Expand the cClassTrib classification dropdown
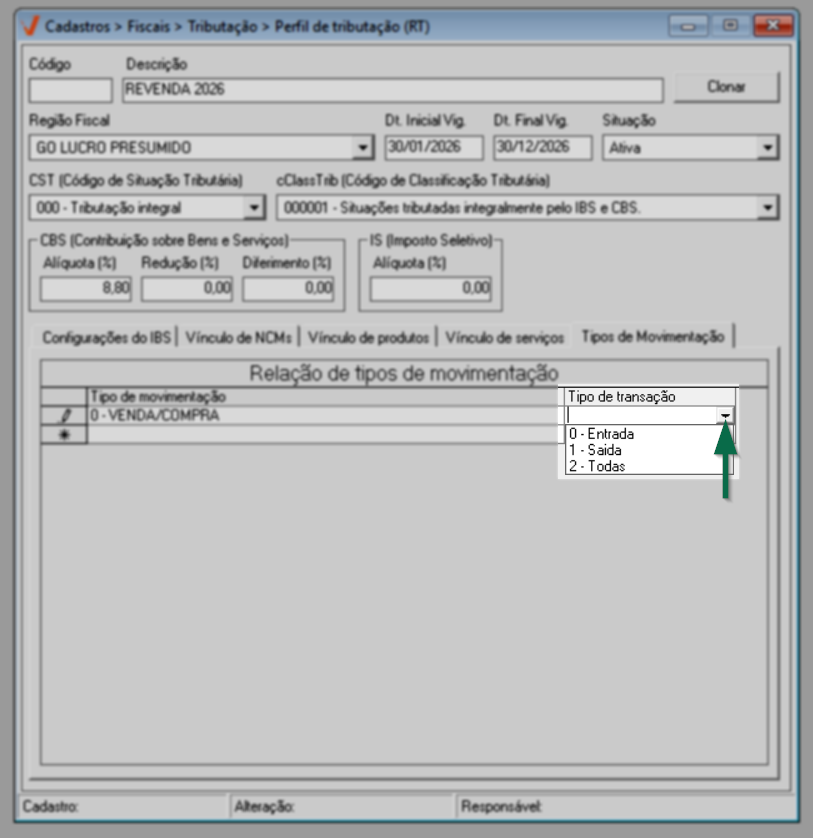Viewport: 813px width, 838px height. pyautogui.click(x=768, y=207)
